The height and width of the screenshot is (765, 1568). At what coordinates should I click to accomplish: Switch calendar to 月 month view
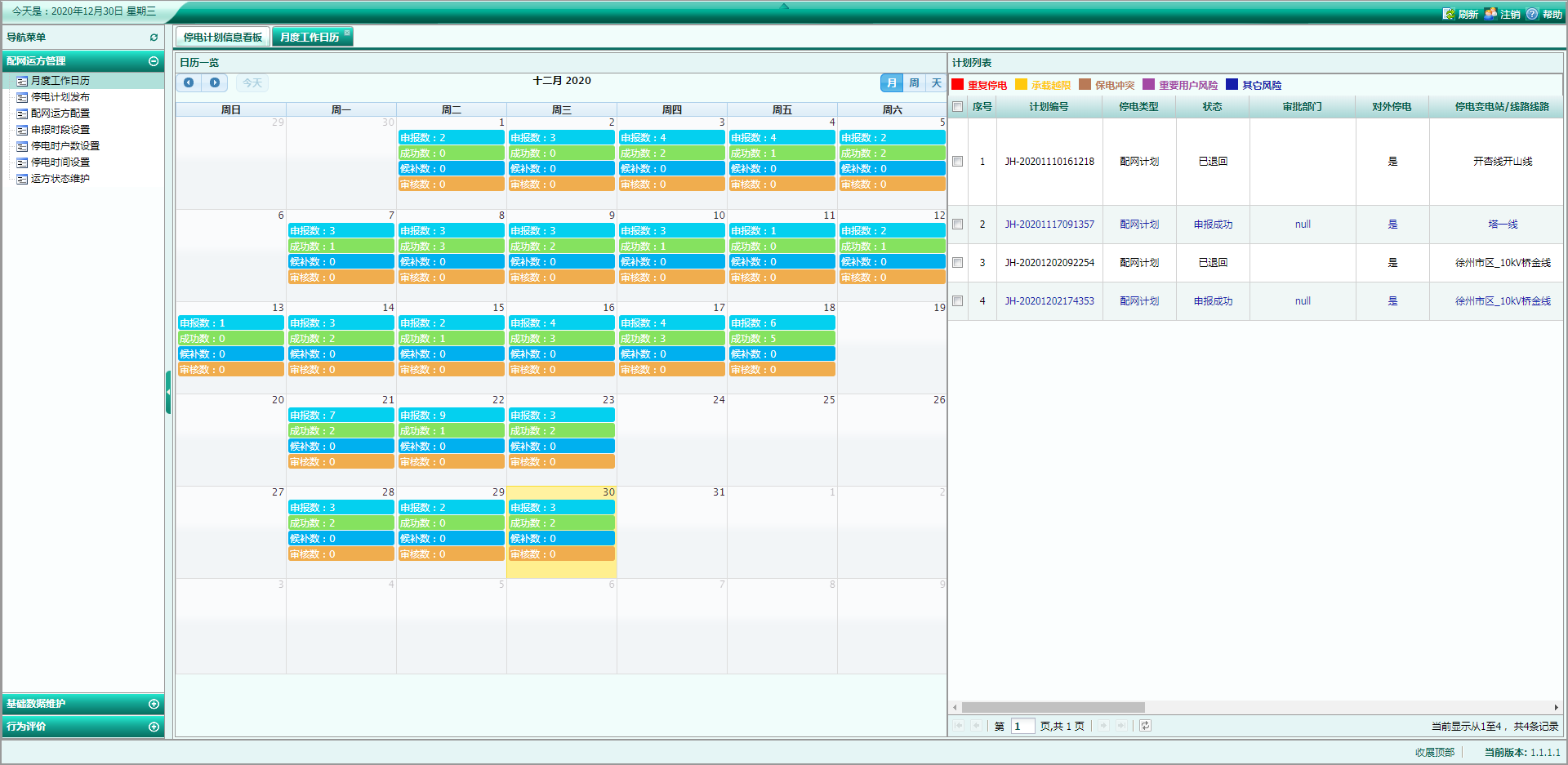(892, 83)
